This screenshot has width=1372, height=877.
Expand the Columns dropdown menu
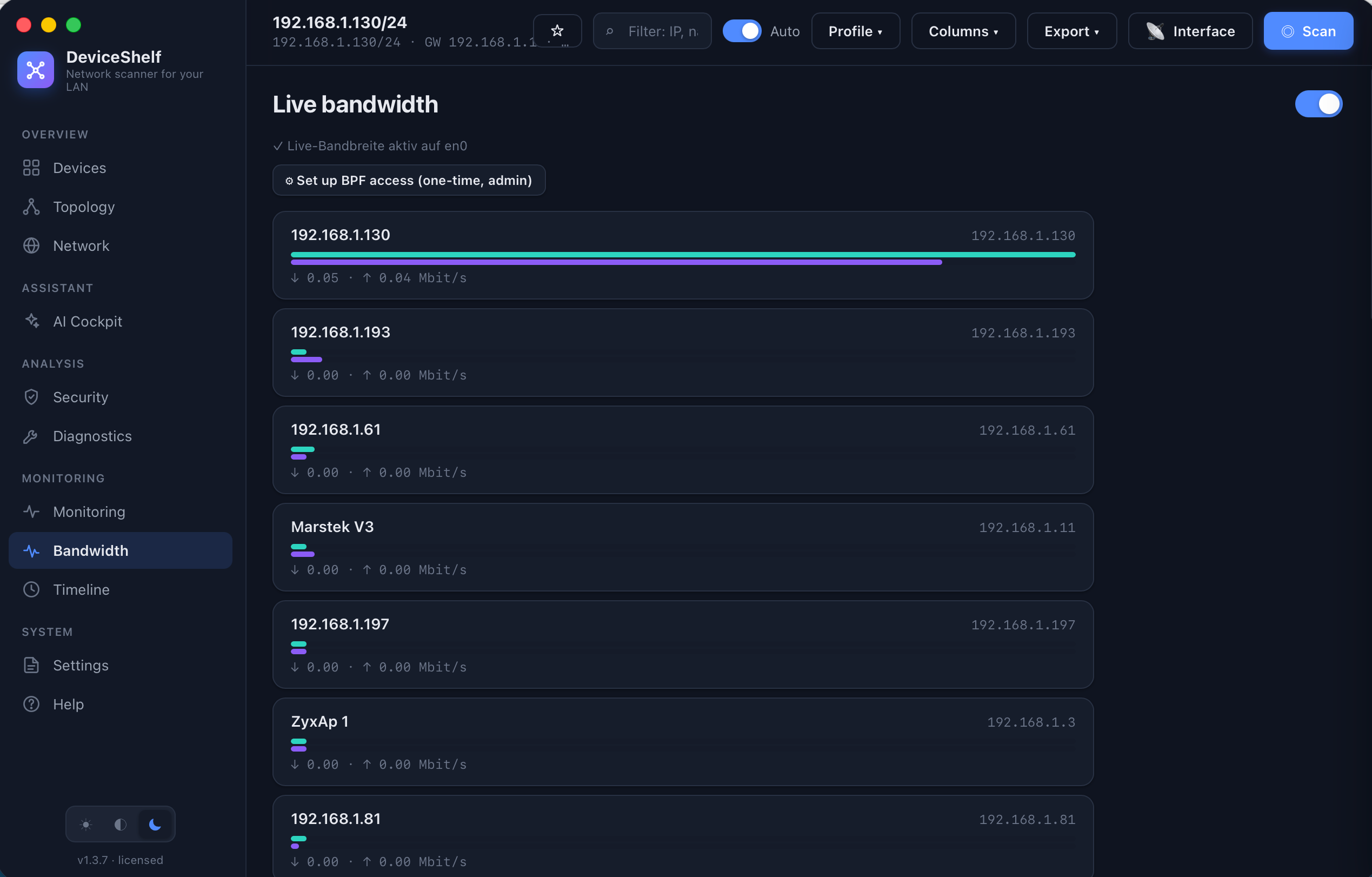(963, 31)
